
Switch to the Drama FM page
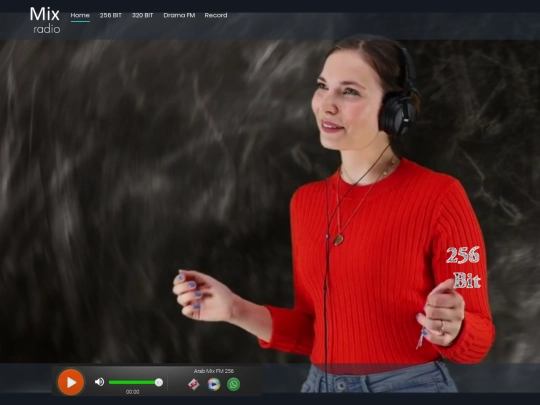coord(179,15)
